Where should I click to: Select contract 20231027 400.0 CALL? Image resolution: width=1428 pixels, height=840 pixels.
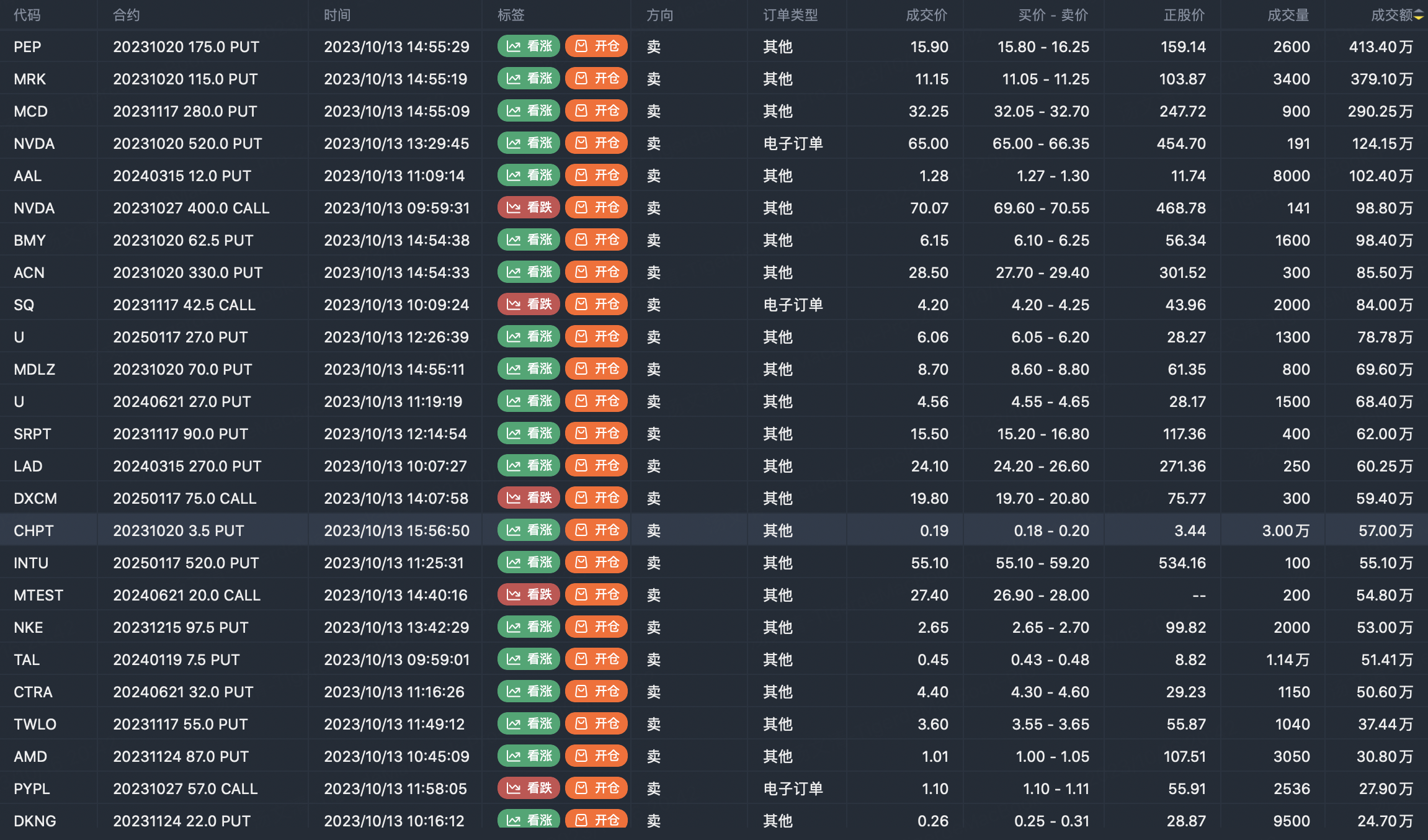(191, 208)
